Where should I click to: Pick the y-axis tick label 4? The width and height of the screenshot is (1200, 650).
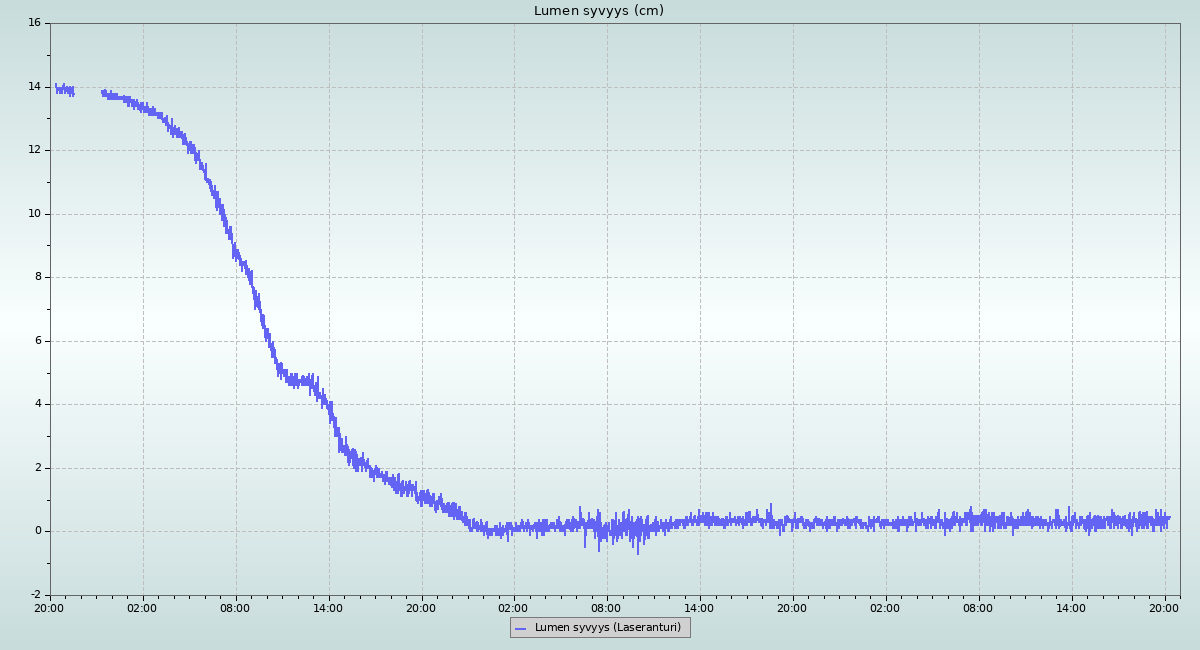tap(37, 404)
